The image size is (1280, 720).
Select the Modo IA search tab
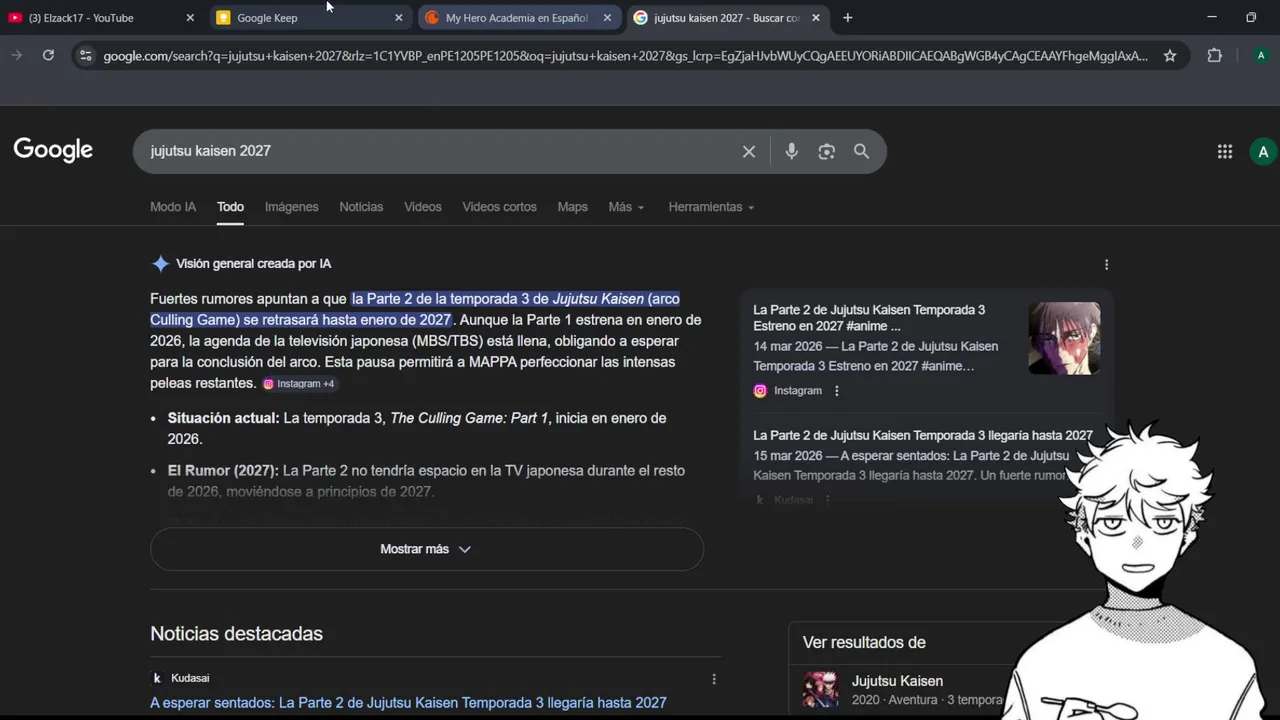click(173, 207)
